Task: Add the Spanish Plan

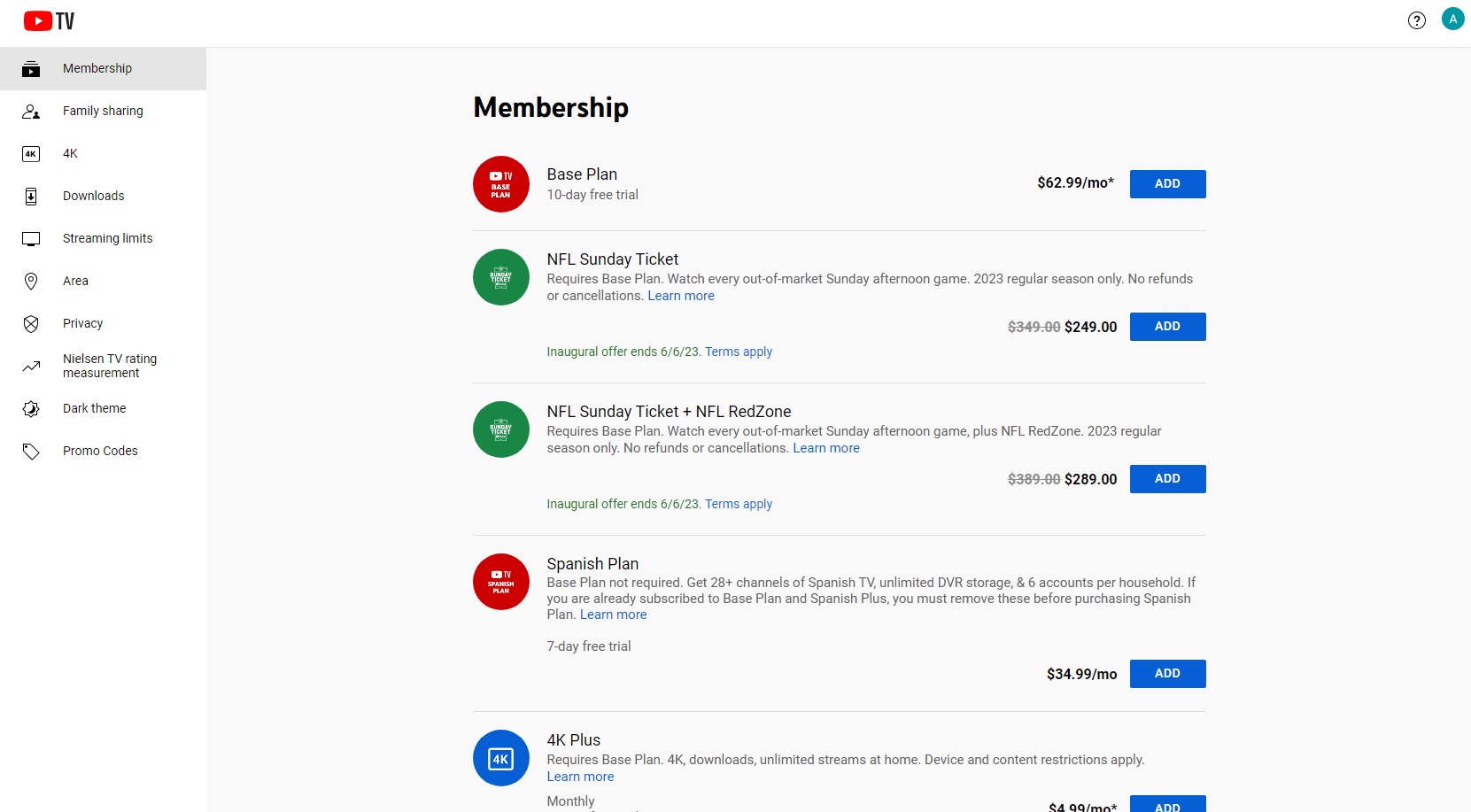Action: click(x=1167, y=674)
